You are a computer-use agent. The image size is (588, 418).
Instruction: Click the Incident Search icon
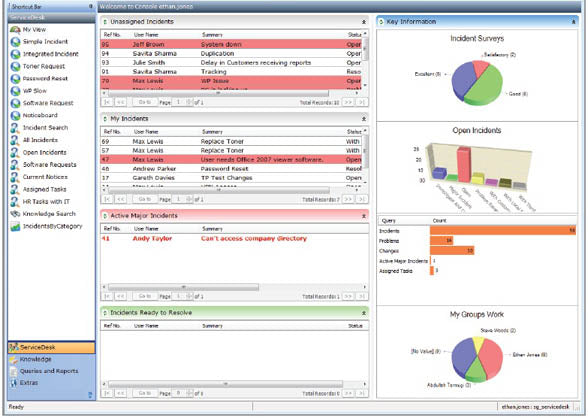point(15,128)
